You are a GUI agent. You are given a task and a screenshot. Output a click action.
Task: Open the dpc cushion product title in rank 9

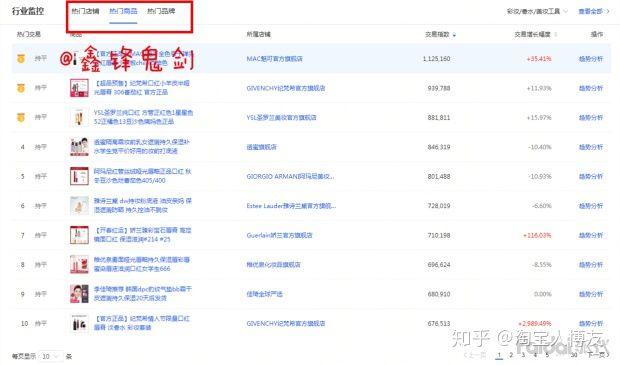[x=143, y=294]
